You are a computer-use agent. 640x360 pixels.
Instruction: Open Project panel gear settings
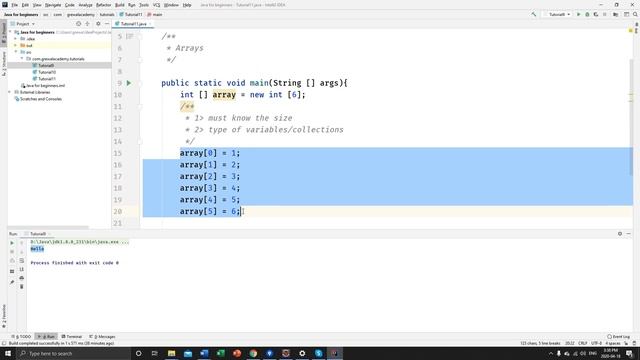[x=98, y=24]
